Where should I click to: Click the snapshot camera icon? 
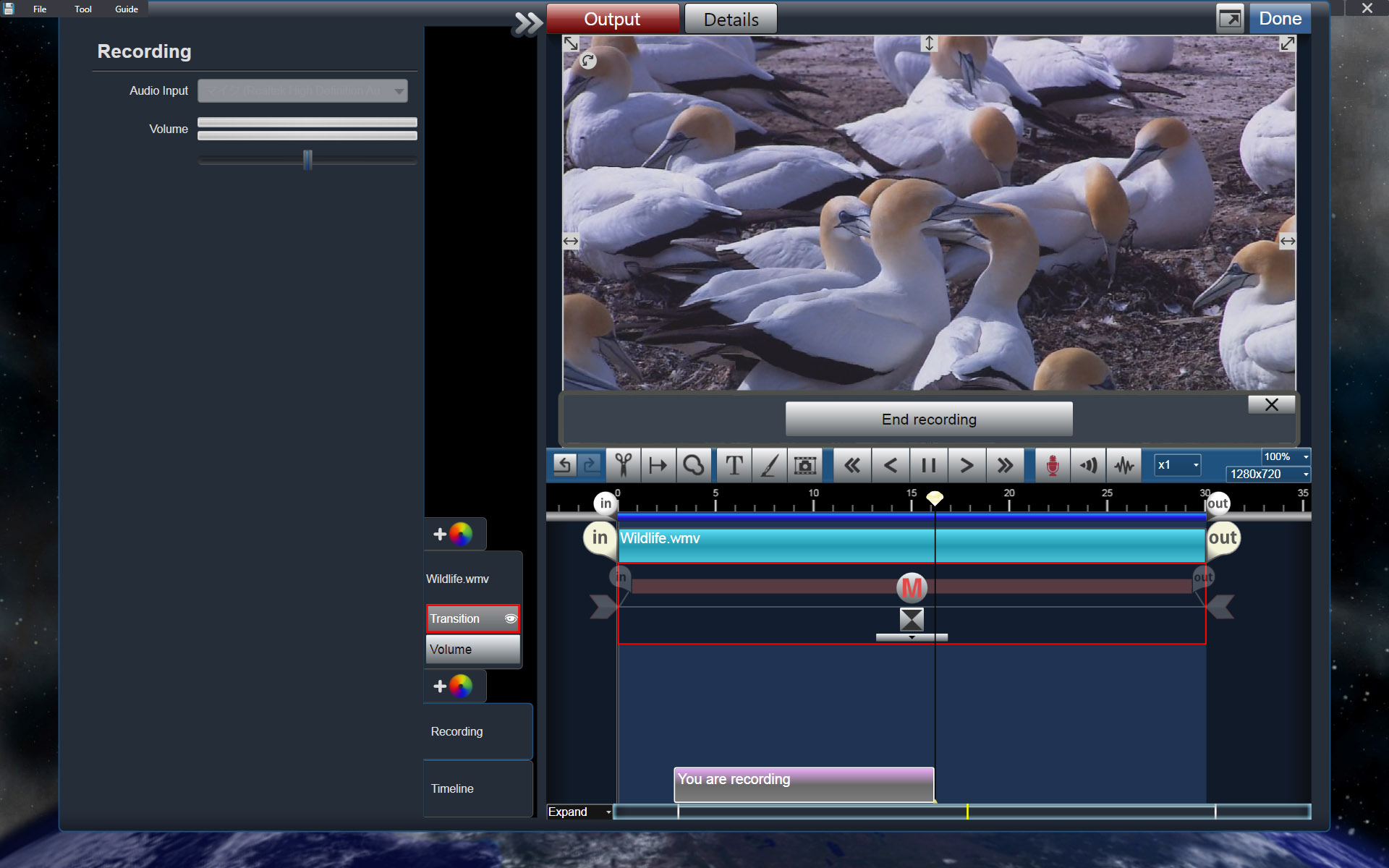[804, 465]
